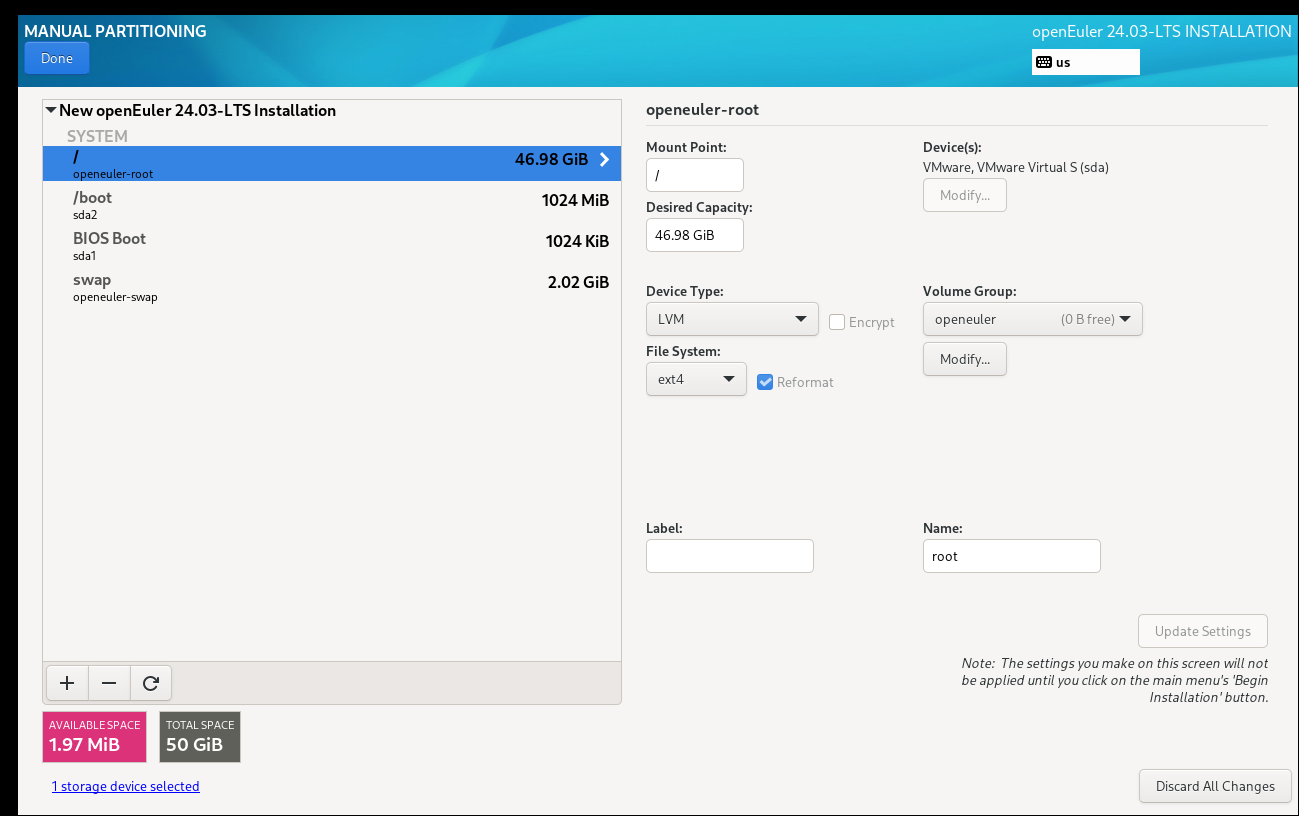
Task: Click Modify button under Volume Group
Action: point(965,359)
